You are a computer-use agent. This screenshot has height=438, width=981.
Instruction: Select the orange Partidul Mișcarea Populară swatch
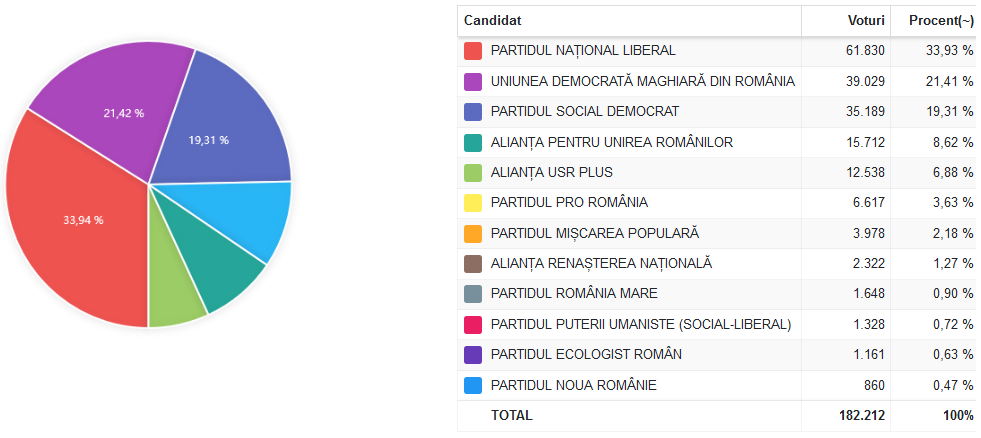[472, 233]
